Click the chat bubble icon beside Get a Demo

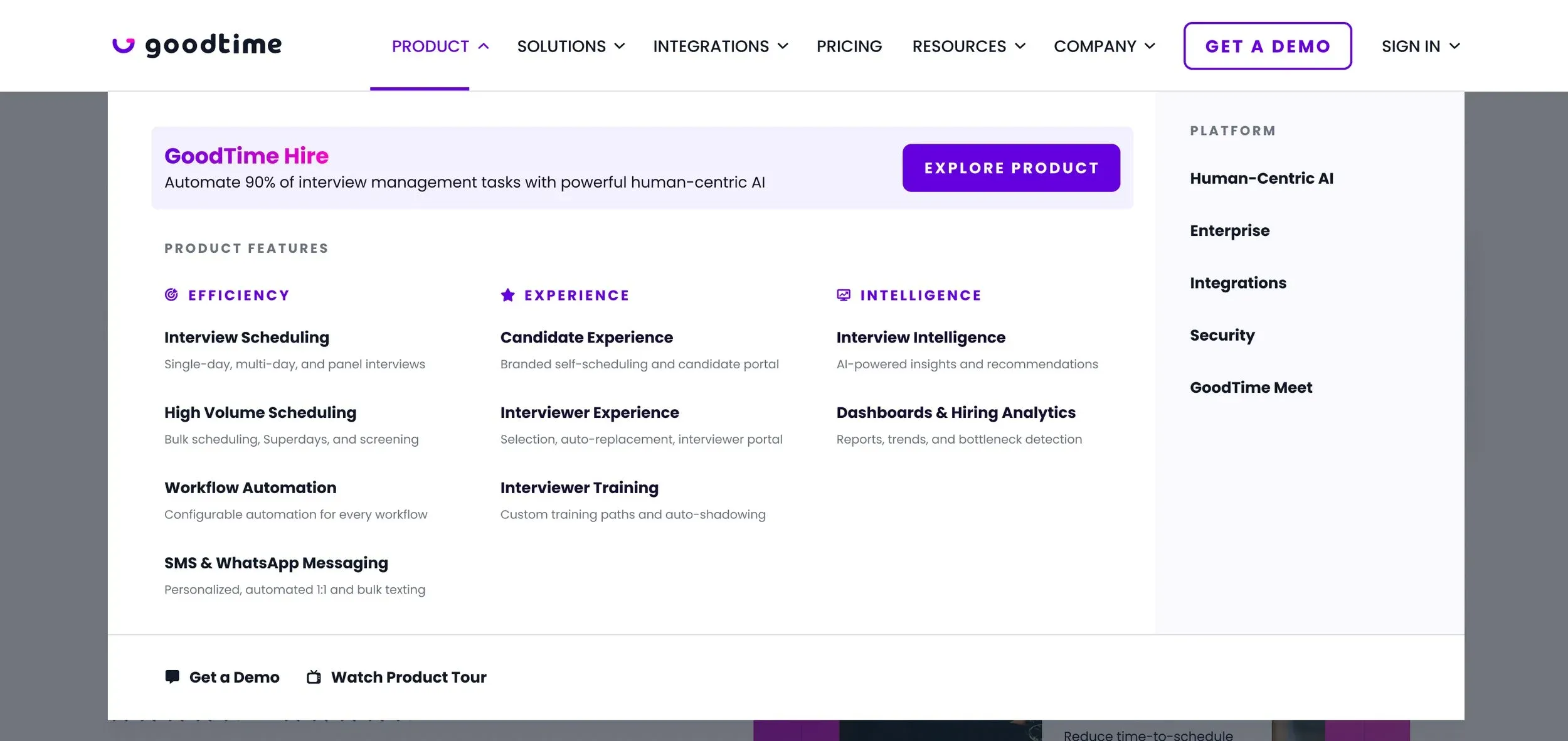pos(172,677)
